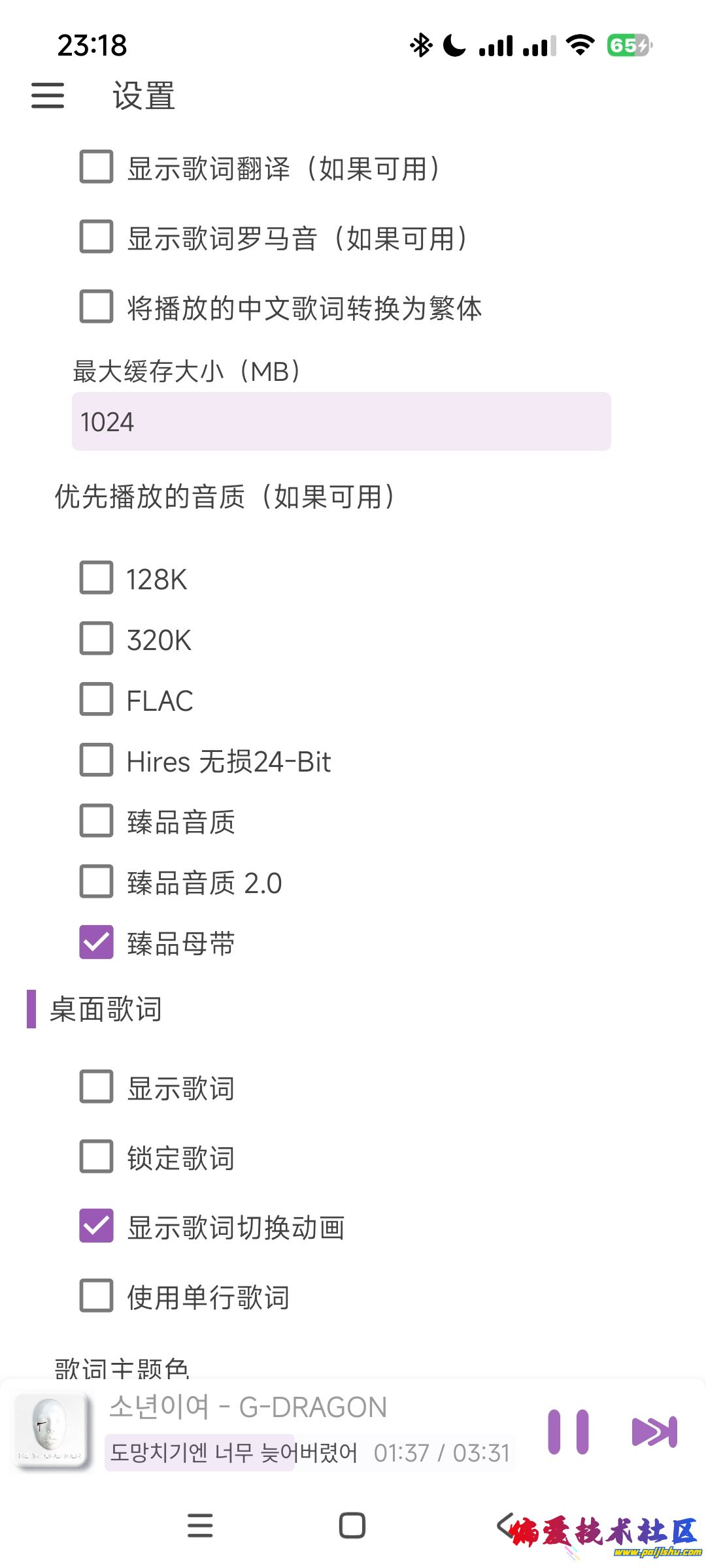Image resolution: width=706 pixels, height=1568 pixels.
Task: Tap the Wi-Fi status icon
Action: (580, 45)
